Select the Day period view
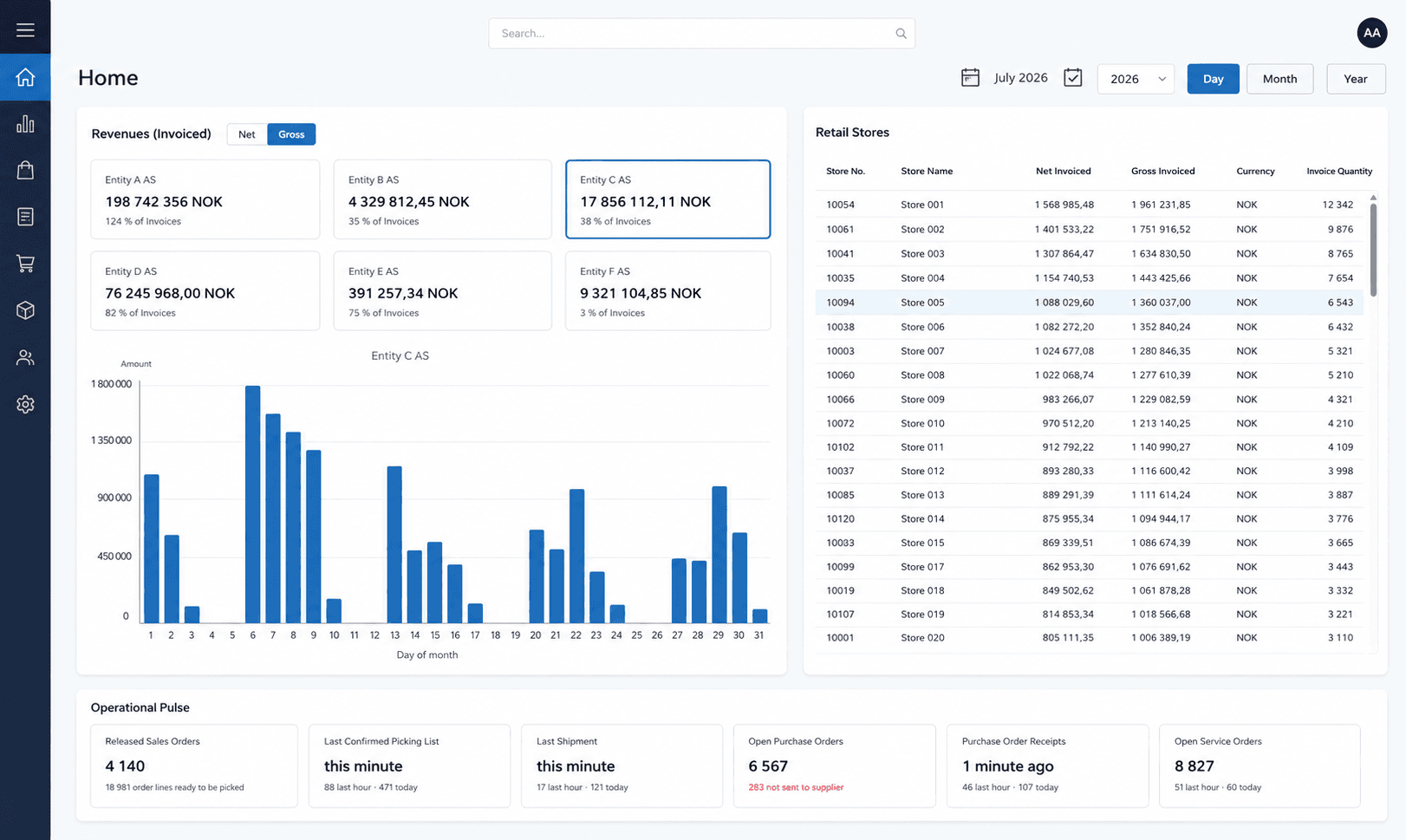The height and width of the screenshot is (840, 1406). pyautogui.click(x=1213, y=79)
